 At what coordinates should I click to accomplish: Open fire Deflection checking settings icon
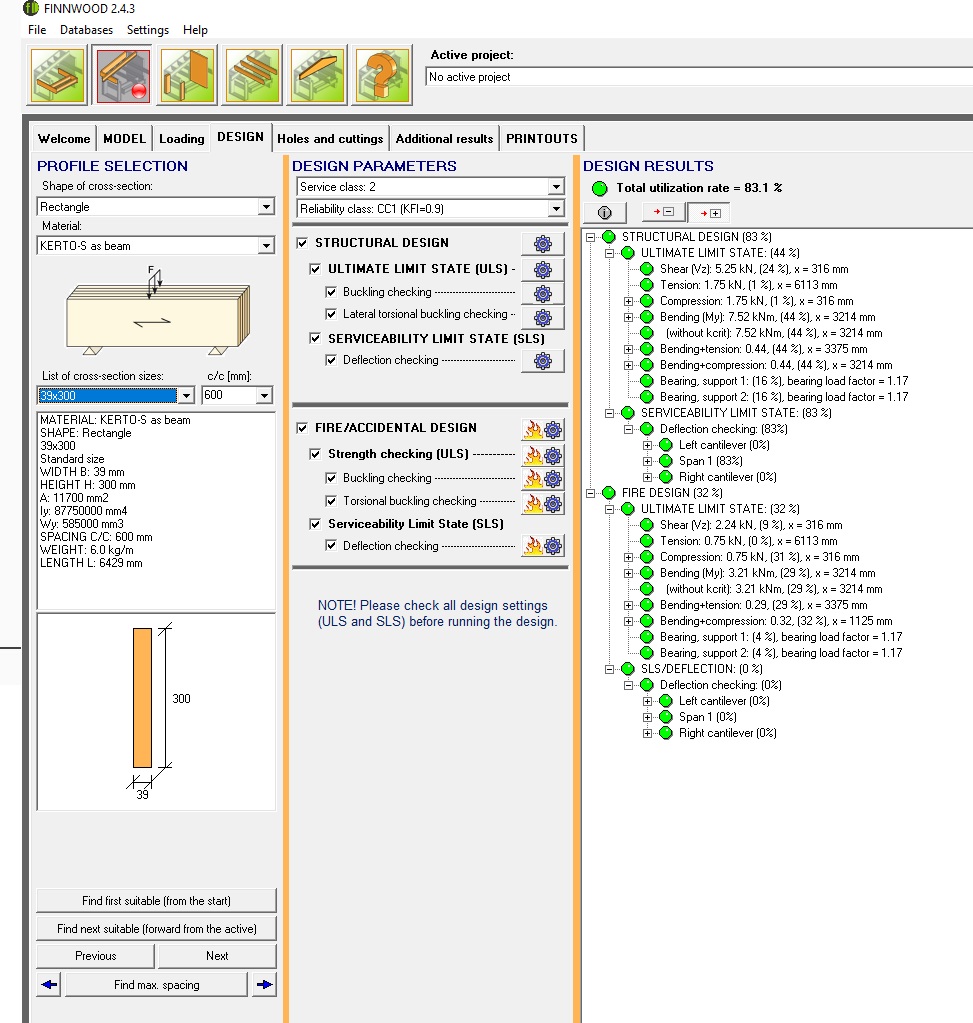tap(543, 545)
